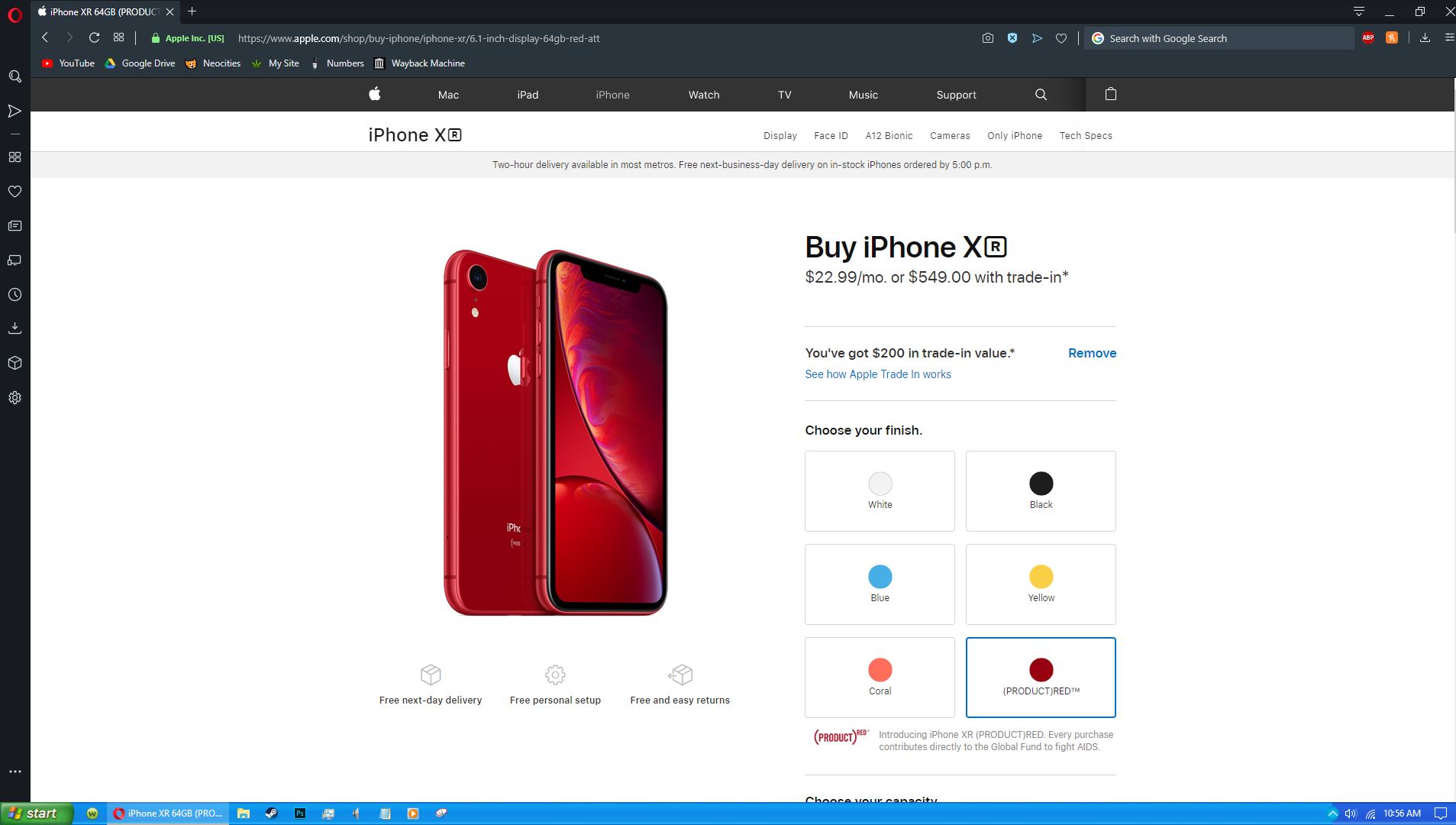Open See how Apple Trade In works
The height and width of the screenshot is (825, 1456).
pos(878,374)
